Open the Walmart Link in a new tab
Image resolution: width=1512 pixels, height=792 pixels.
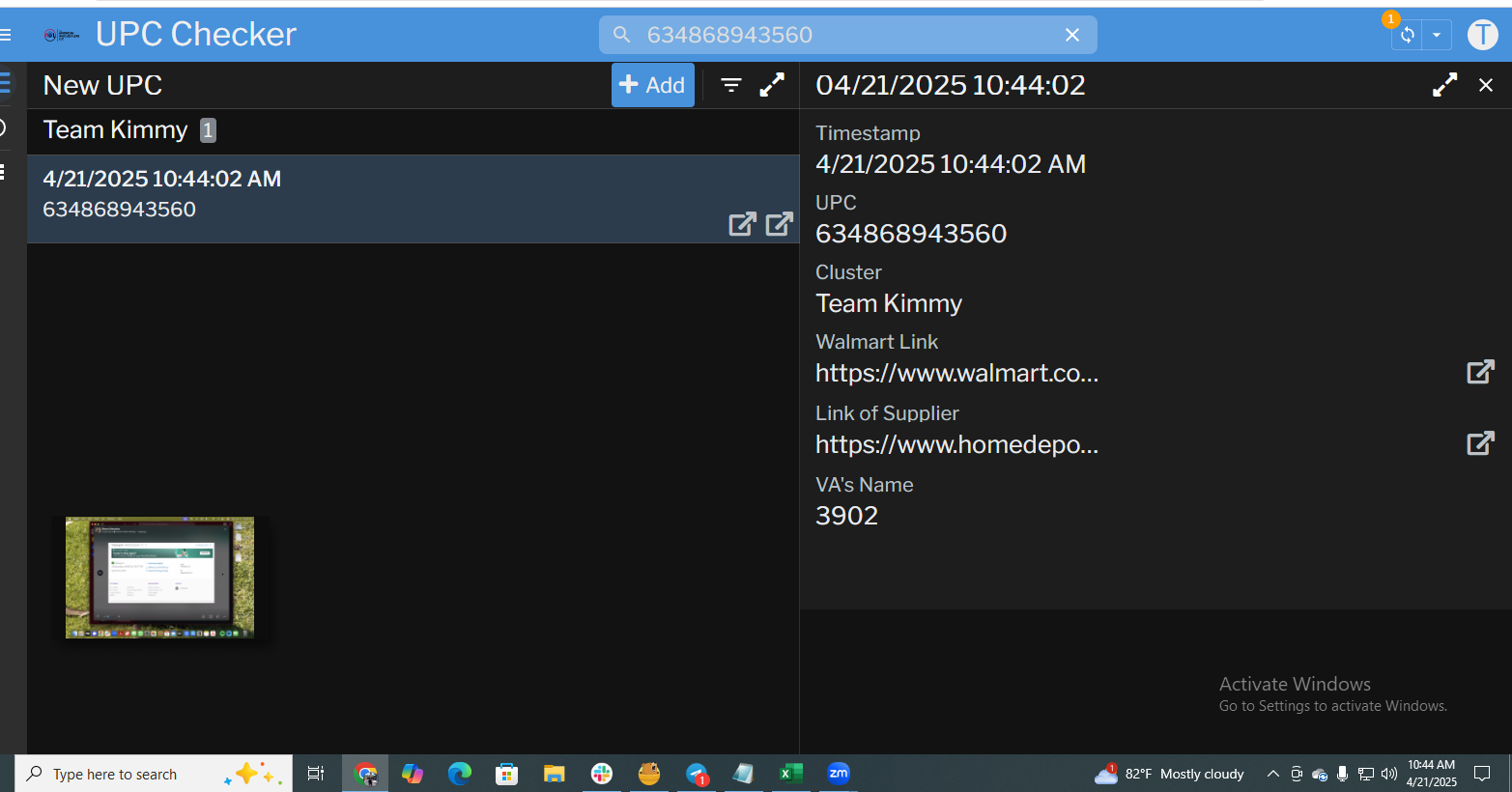click(1480, 372)
